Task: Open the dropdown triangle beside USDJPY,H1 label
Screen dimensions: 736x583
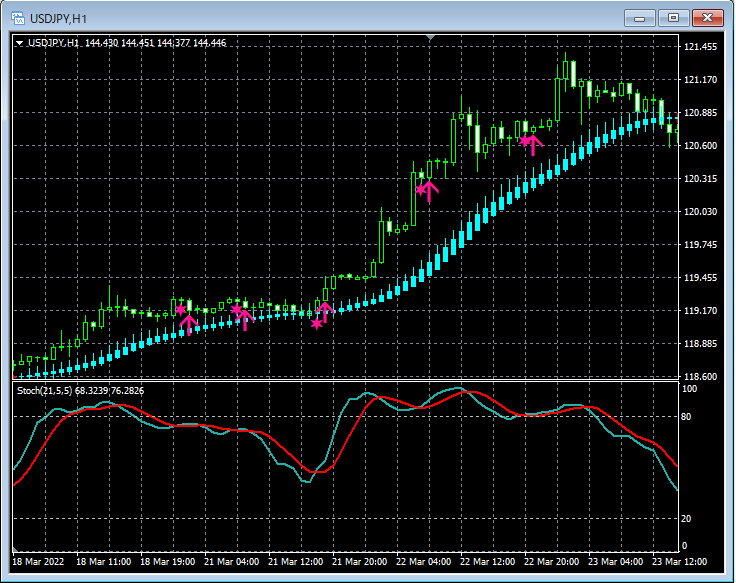Action: (x=20, y=43)
